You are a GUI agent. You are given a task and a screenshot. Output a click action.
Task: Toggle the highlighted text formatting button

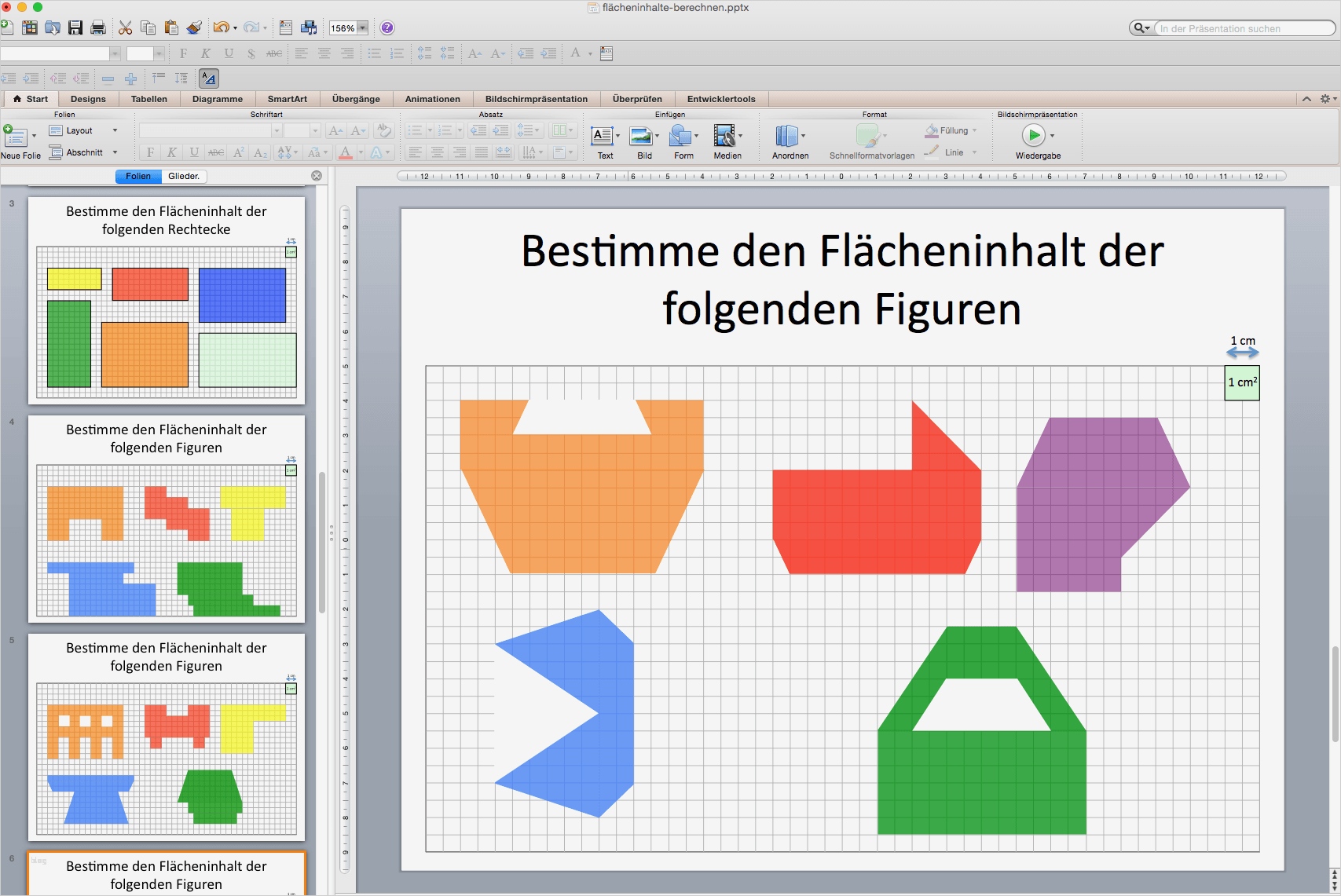coord(208,78)
